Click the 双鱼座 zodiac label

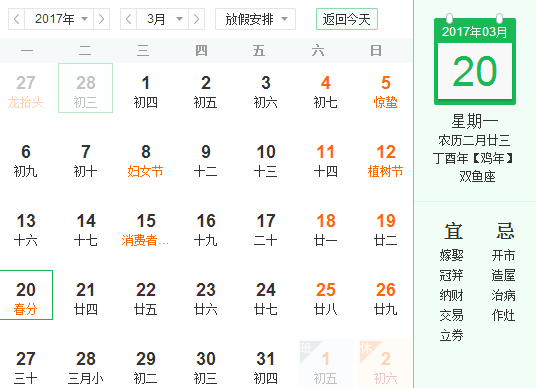point(477,177)
